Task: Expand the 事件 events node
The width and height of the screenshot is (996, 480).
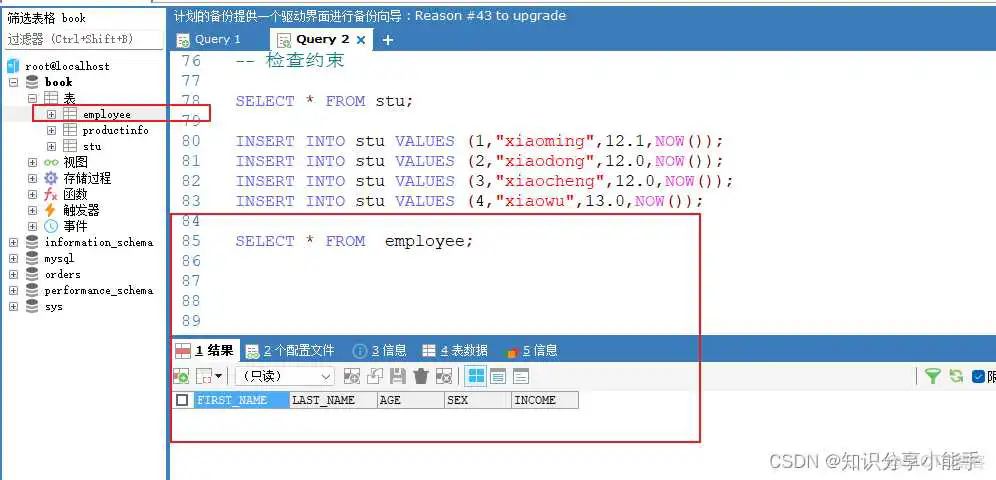Action: pyautogui.click(x=32, y=226)
